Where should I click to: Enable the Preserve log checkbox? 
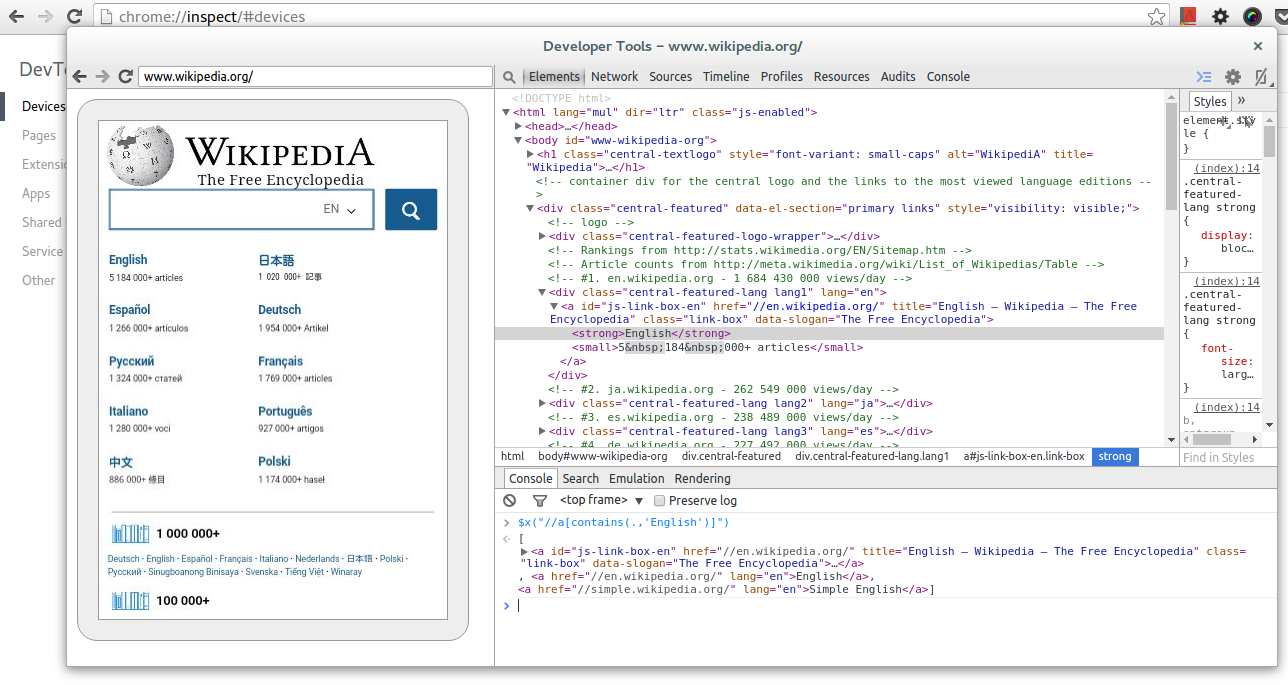[659, 500]
